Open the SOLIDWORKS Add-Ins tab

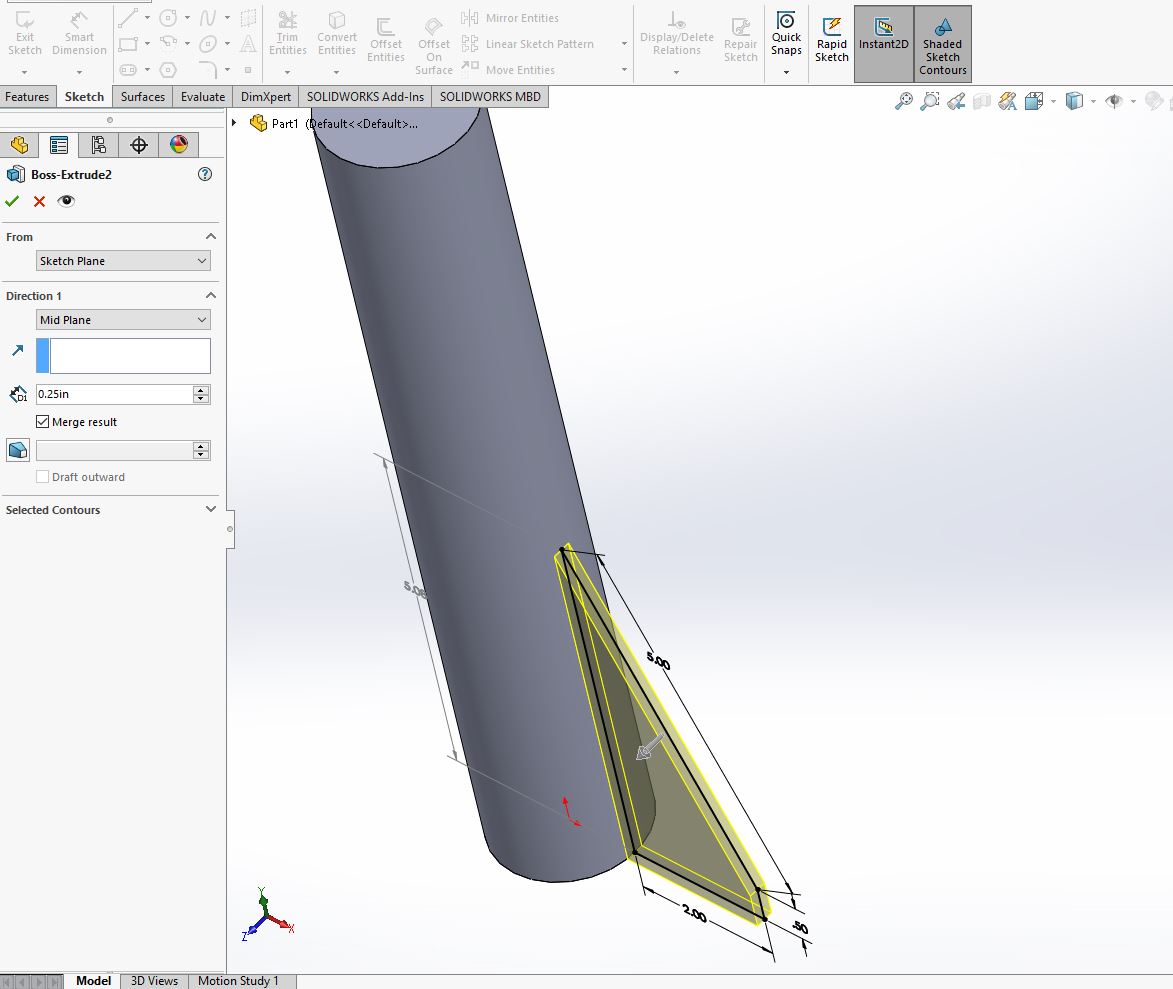coord(364,96)
